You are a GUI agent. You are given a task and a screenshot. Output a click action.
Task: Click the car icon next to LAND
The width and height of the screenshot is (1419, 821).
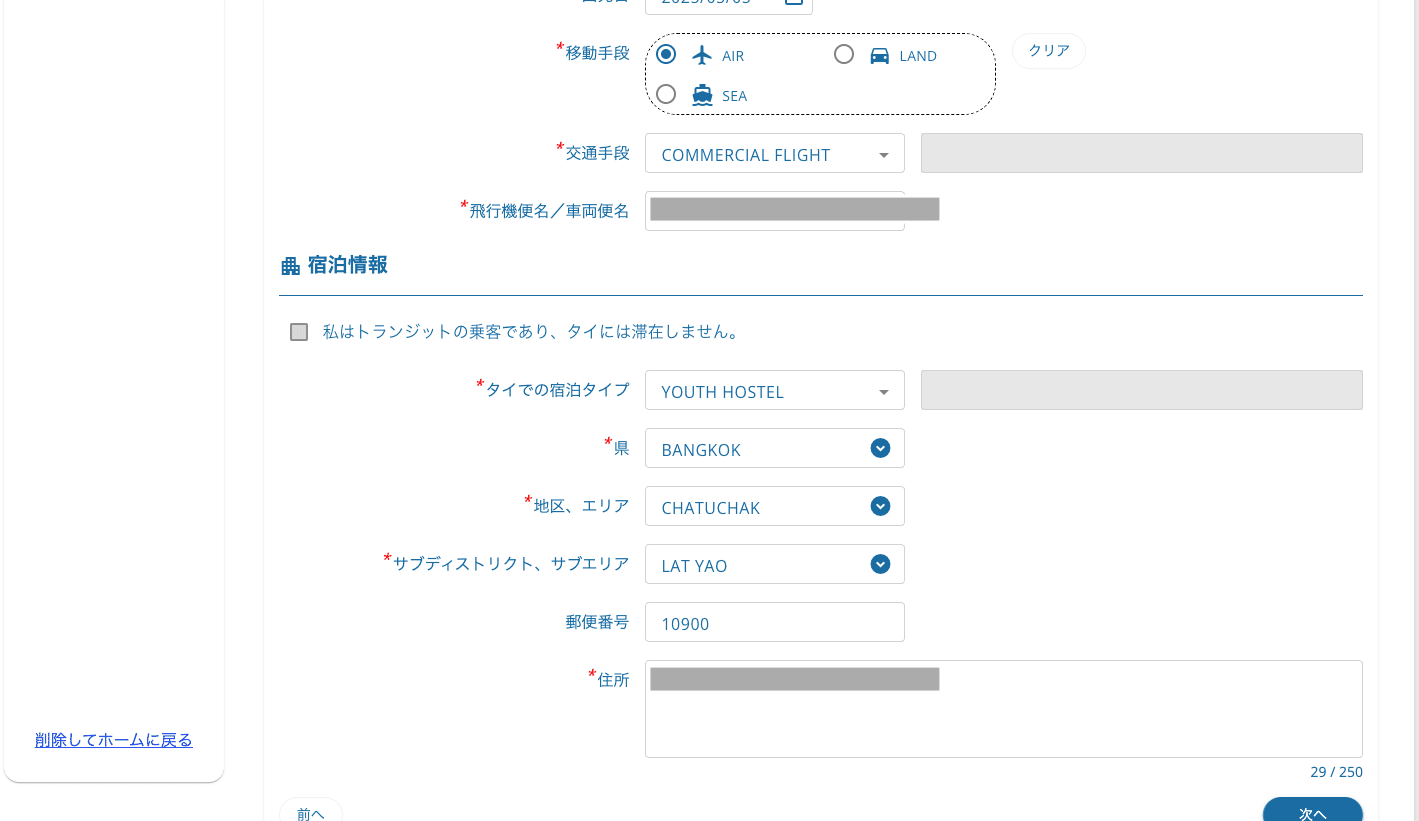880,55
